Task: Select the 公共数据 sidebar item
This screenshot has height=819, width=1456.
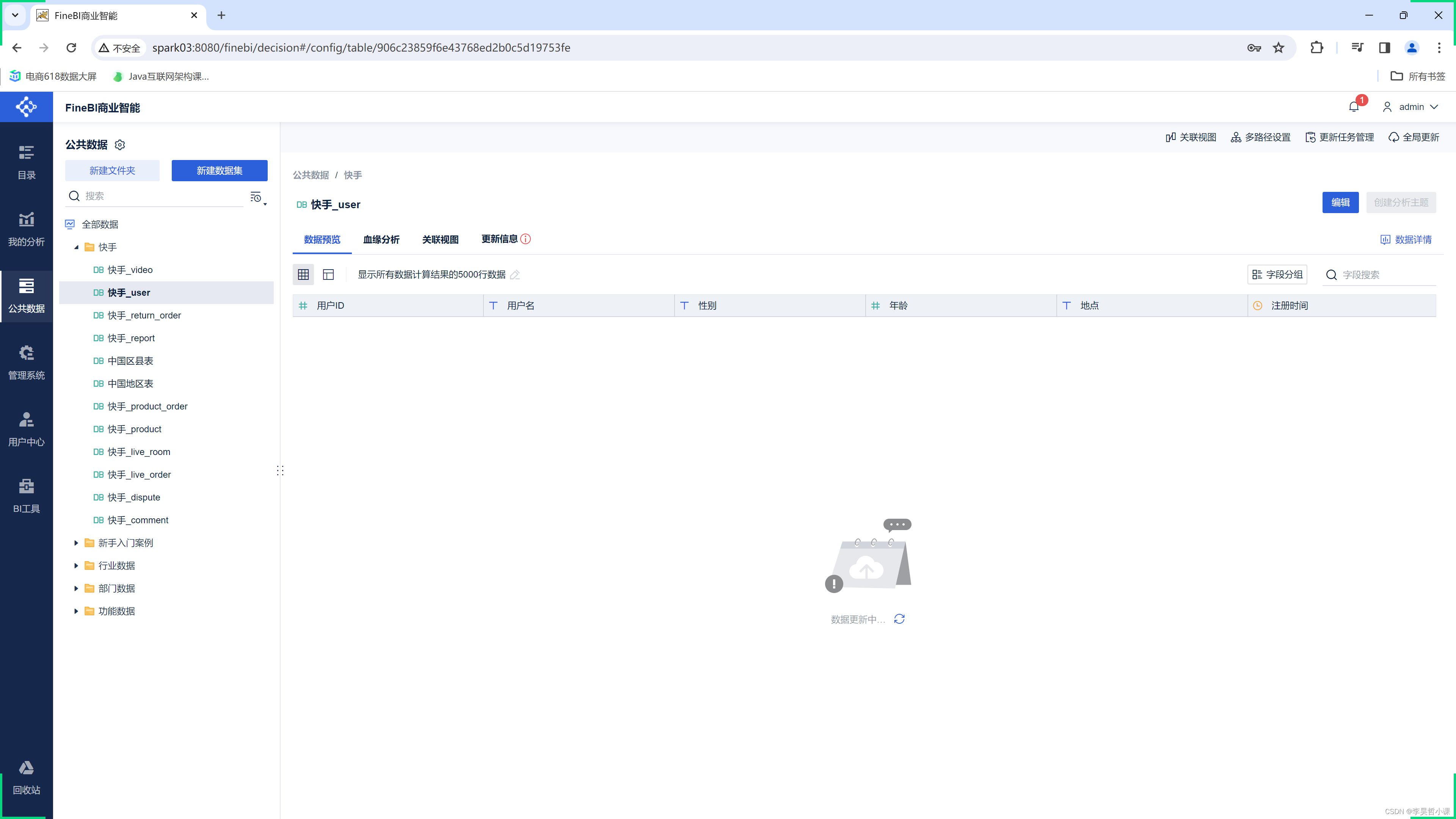Action: click(x=26, y=296)
